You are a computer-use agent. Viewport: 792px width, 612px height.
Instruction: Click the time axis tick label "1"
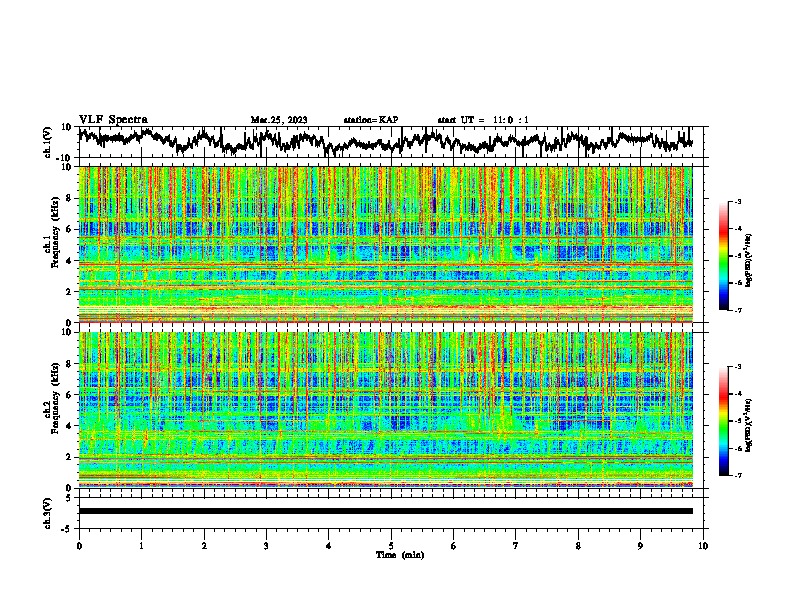[x=141, y=546]
